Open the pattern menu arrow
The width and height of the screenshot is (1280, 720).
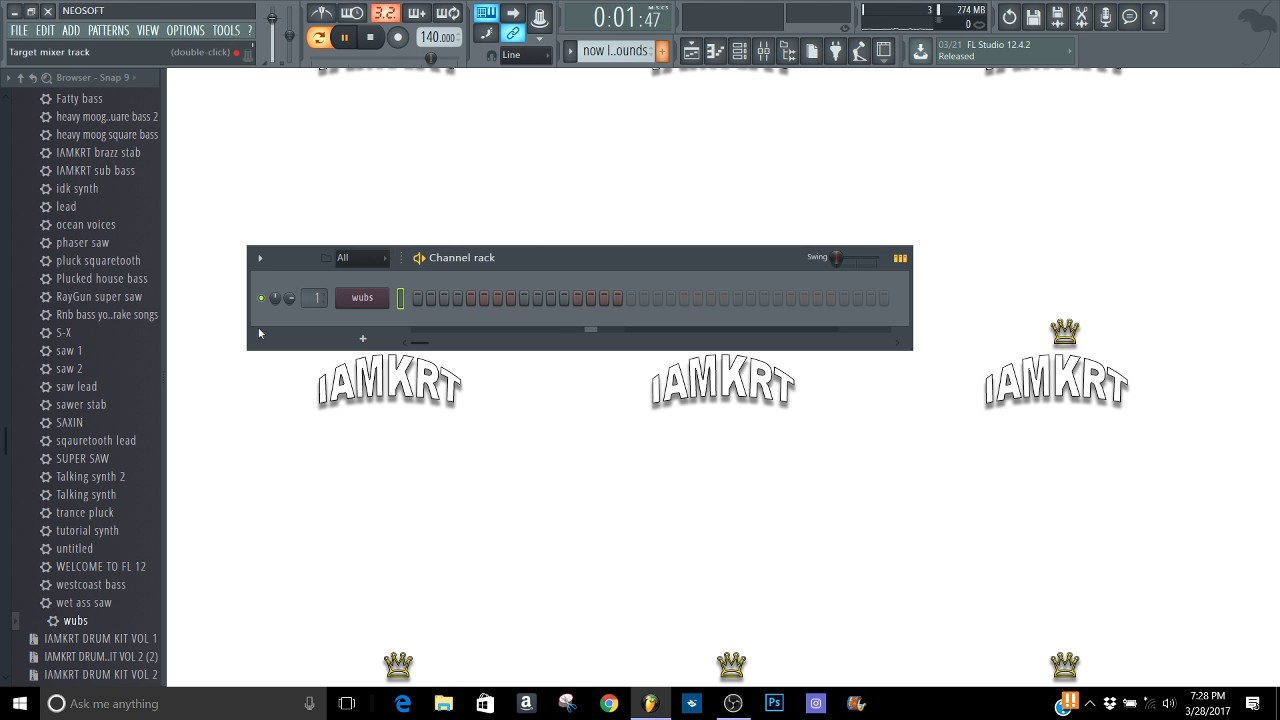tap(570, 51)
